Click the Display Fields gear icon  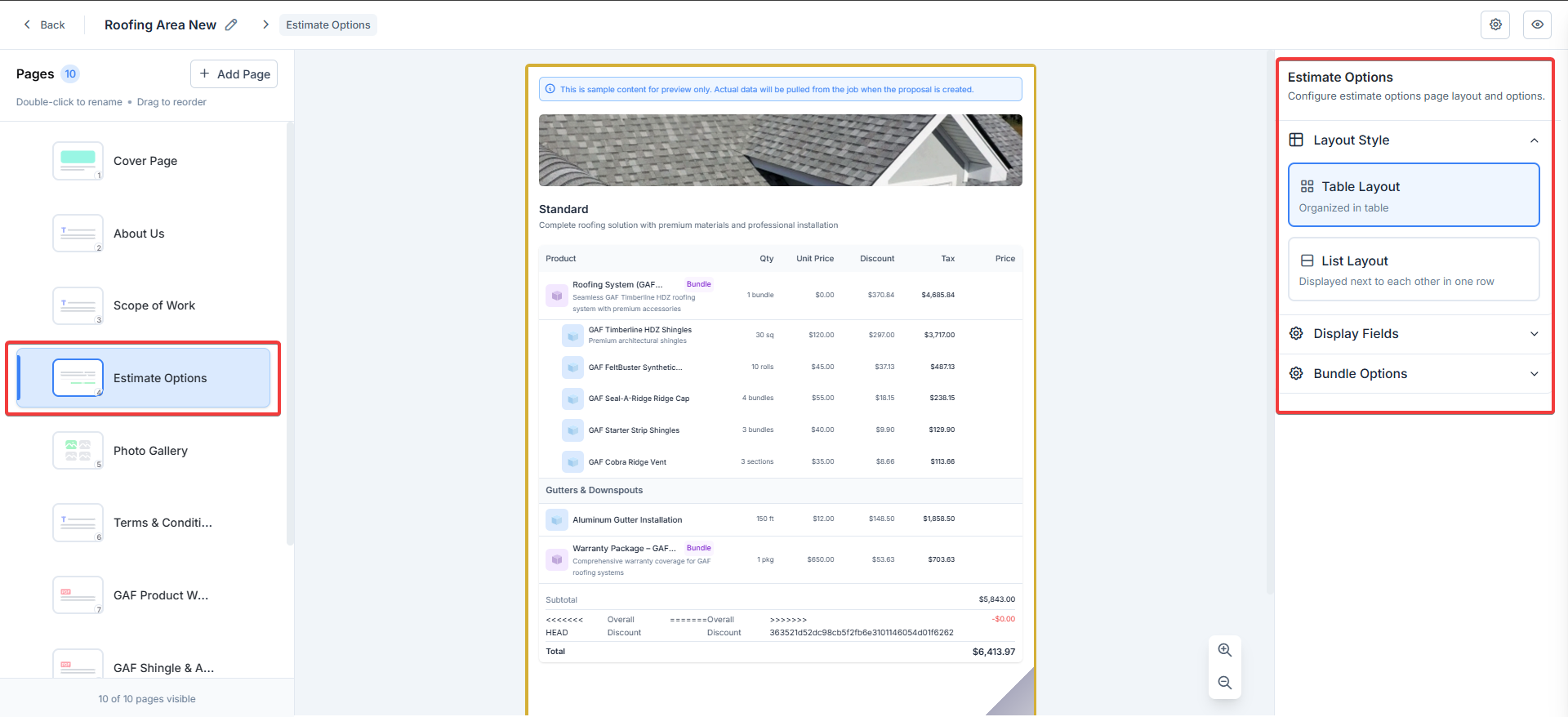pyautogui.click(x=1296, y=333)
